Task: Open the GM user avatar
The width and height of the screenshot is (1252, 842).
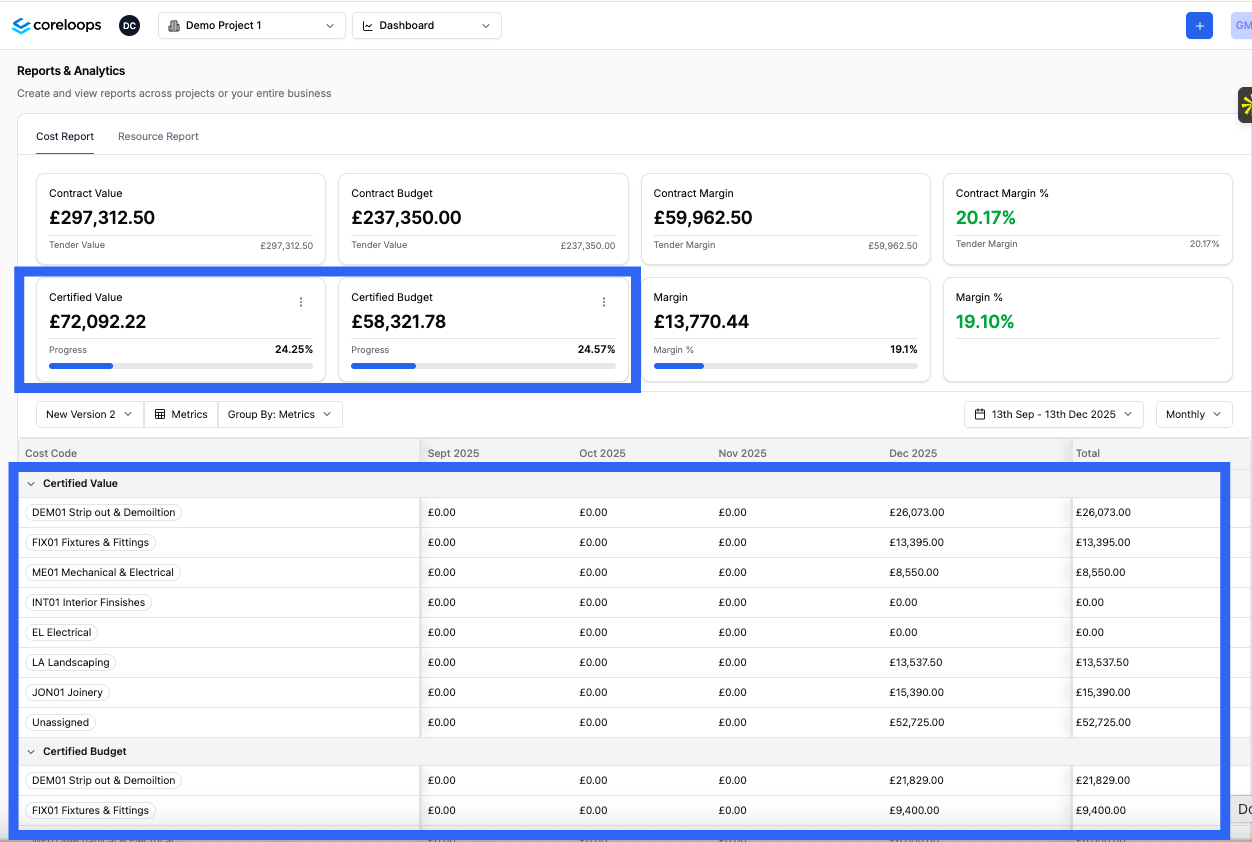Action: point(1241,25)
